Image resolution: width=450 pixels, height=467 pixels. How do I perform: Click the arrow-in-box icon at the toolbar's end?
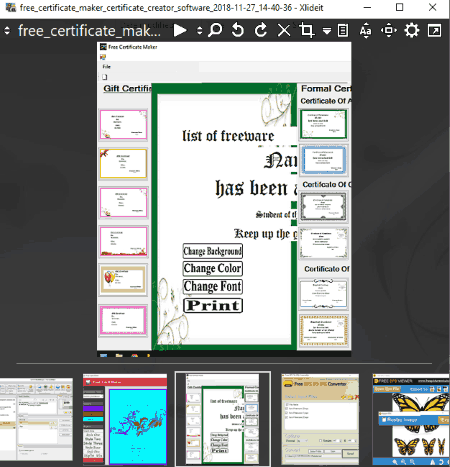[x=434, y=31]
